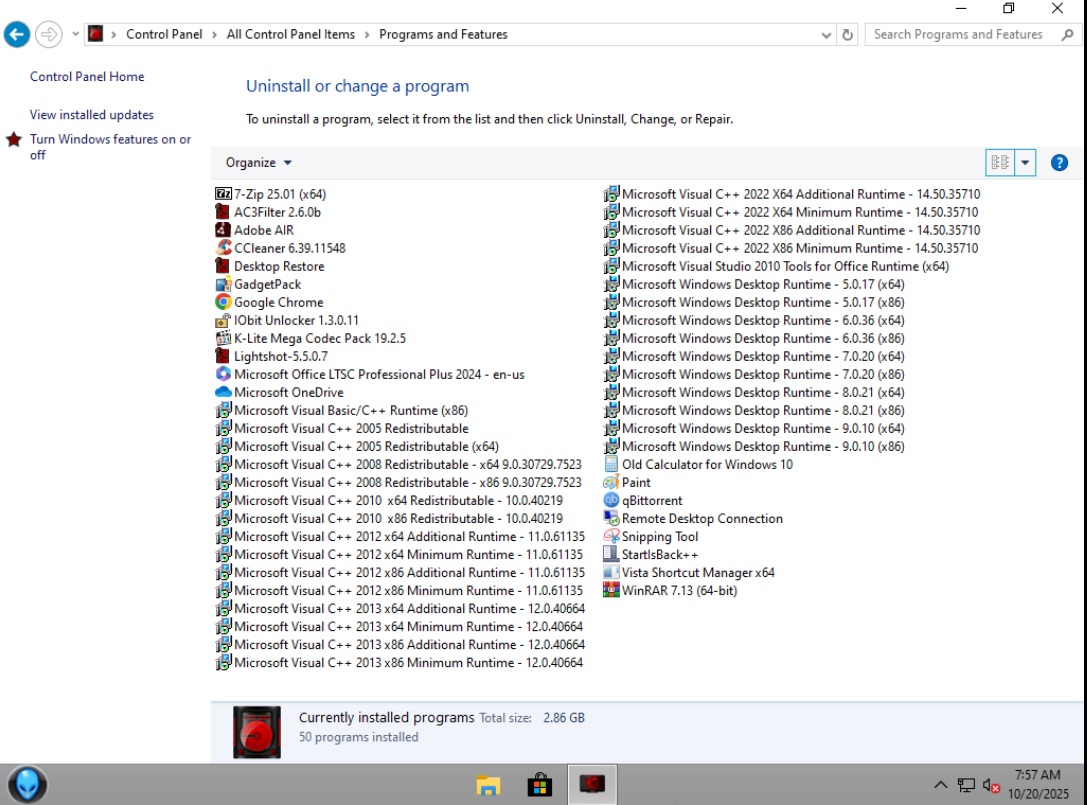The image size is (1087, 805).
Task: Click Turn Windows features on or off
Action: point(110,147)
